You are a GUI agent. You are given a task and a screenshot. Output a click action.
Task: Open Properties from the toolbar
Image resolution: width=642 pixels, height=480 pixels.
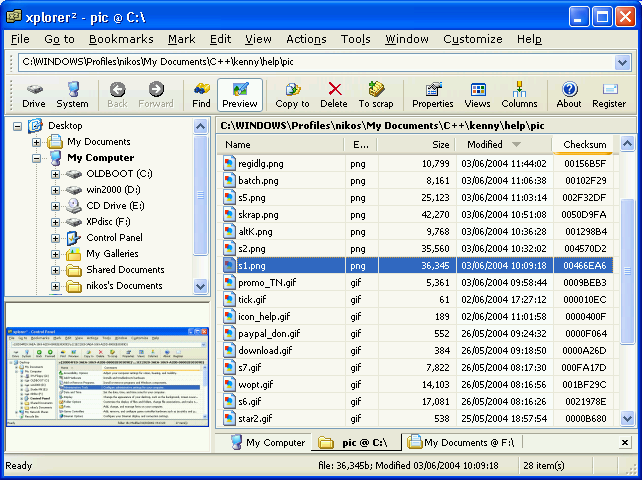(x=433, y=95)
